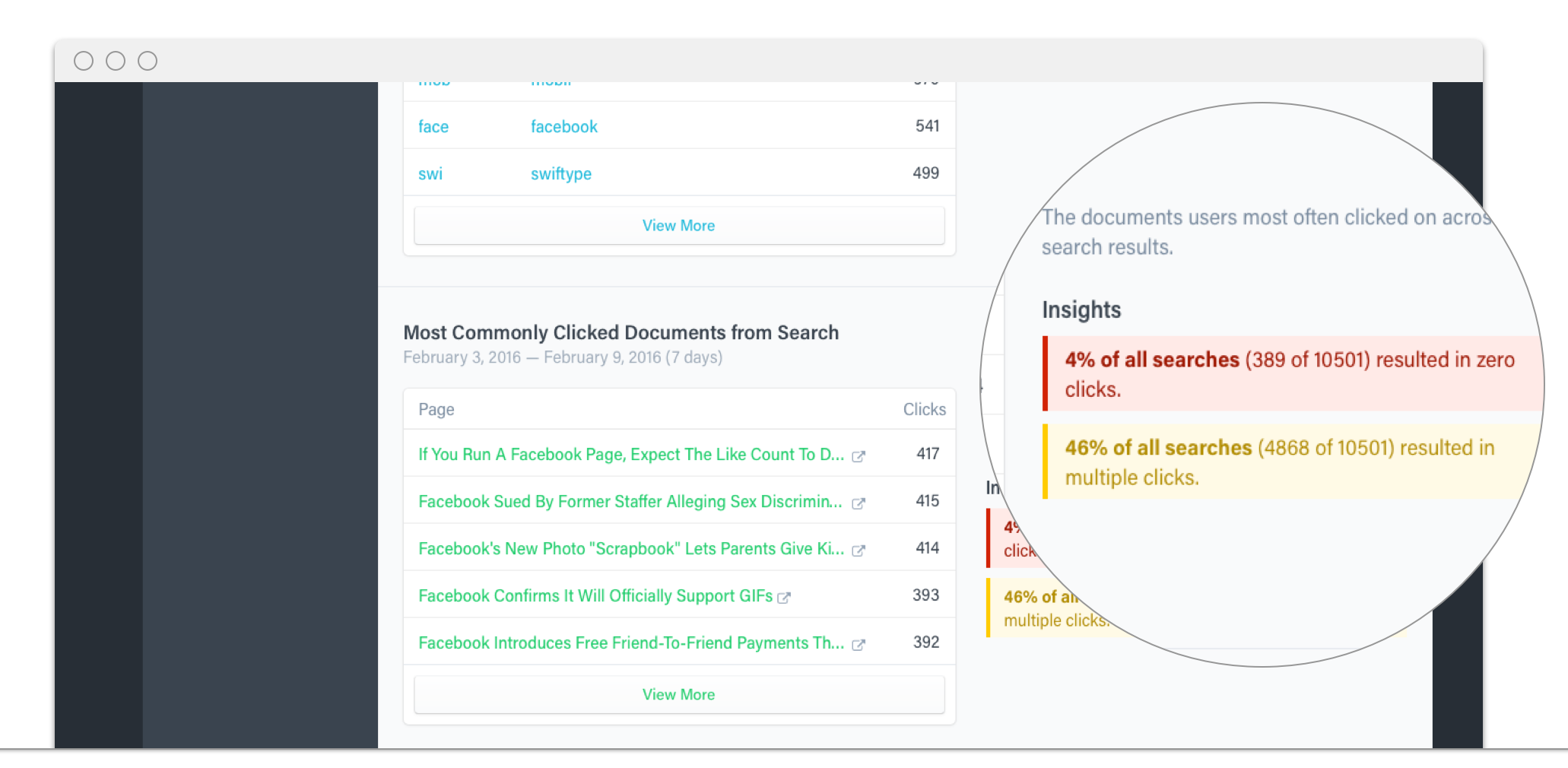Select magnified yellow multiple clicks insight
The height and width of the screenshot is (768, 1568).
coord(1279,462)
